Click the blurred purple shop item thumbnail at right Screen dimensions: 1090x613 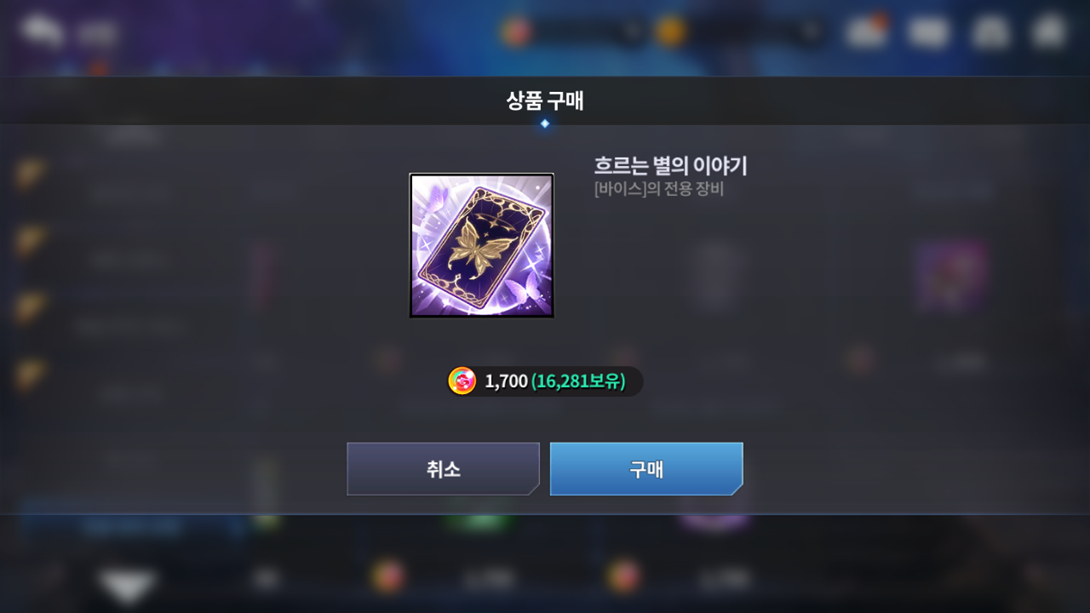pyautogui.click(x=951, y=276)
